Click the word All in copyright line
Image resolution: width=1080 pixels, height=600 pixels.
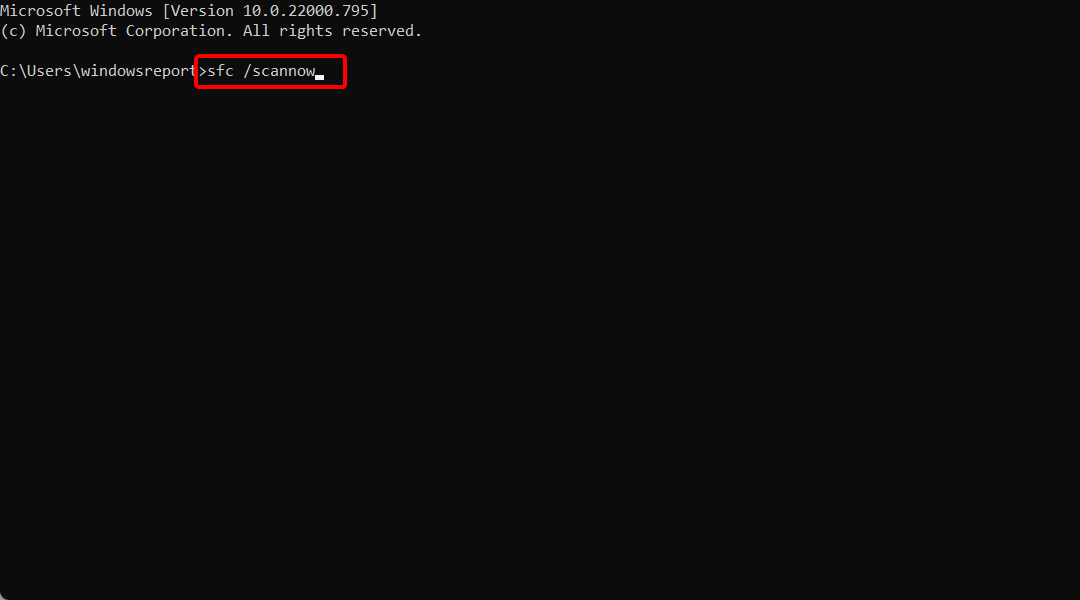click(x=256, y=31)
